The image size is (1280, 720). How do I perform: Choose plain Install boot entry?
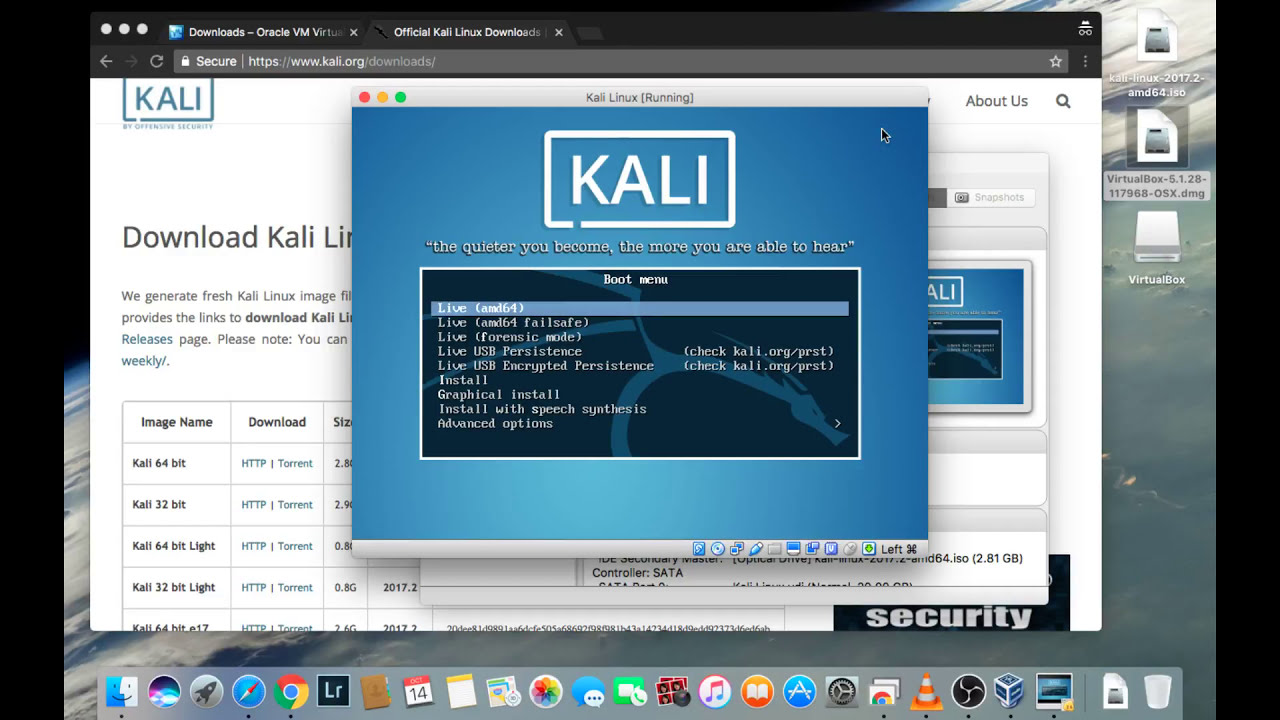click(640, 380)
